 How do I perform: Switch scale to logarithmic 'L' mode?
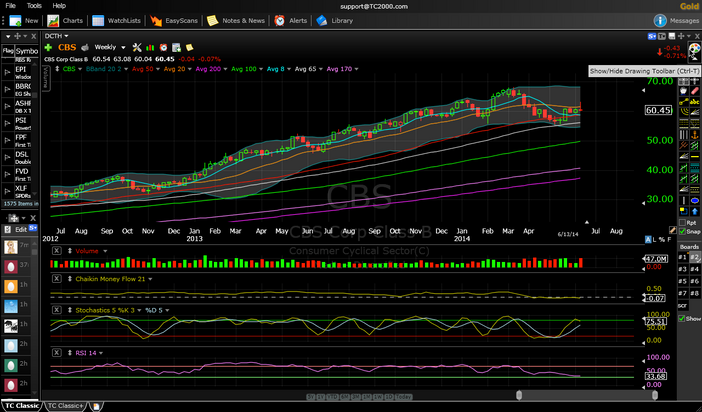(655, 240)
